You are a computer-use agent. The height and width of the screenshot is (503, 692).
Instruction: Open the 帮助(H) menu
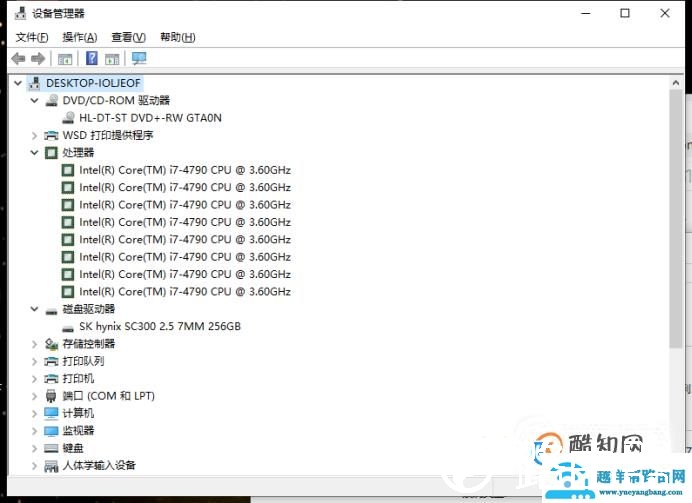(x=177, y=38)
